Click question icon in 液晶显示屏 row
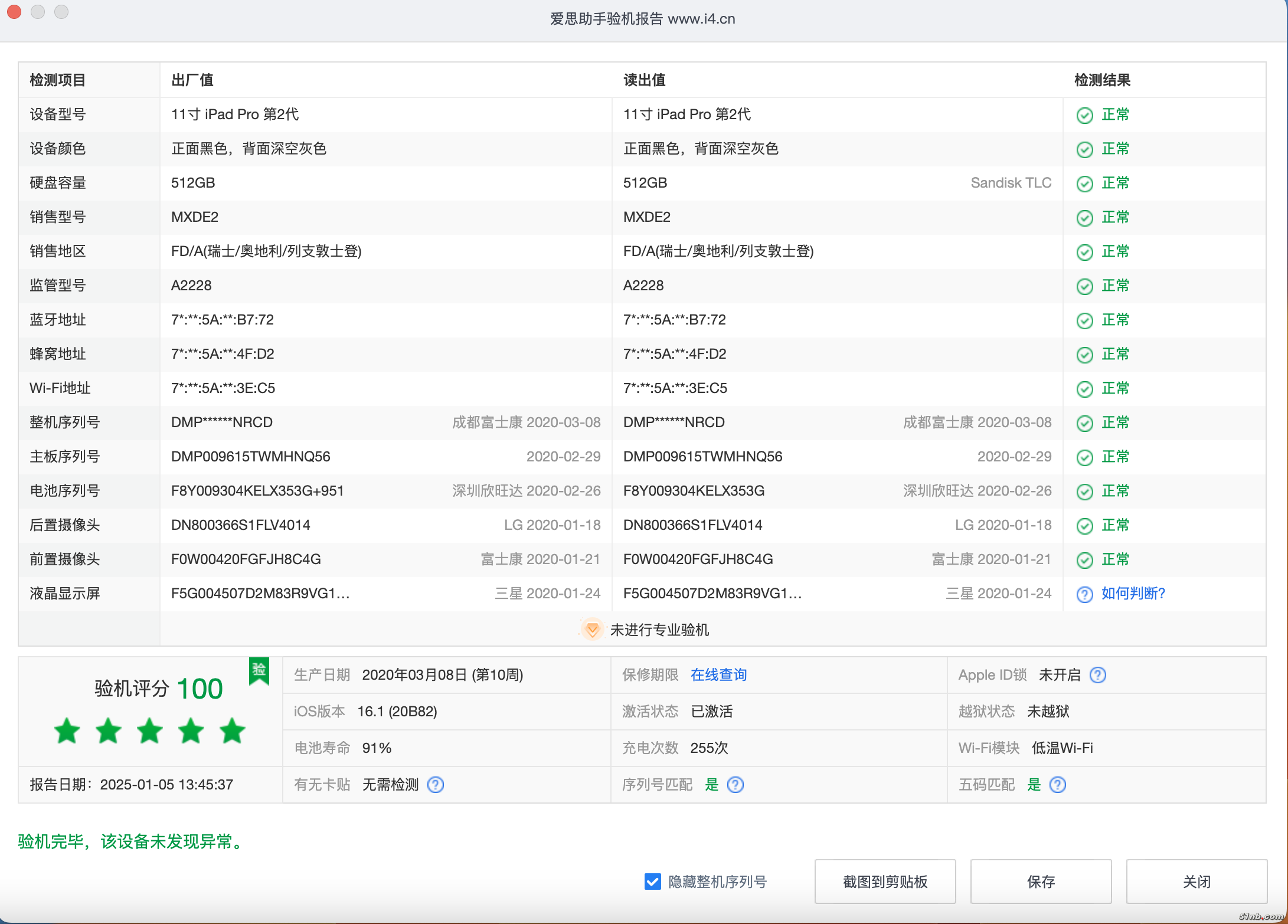This screenshot has height=924, width=1288. coord(1084,594)
